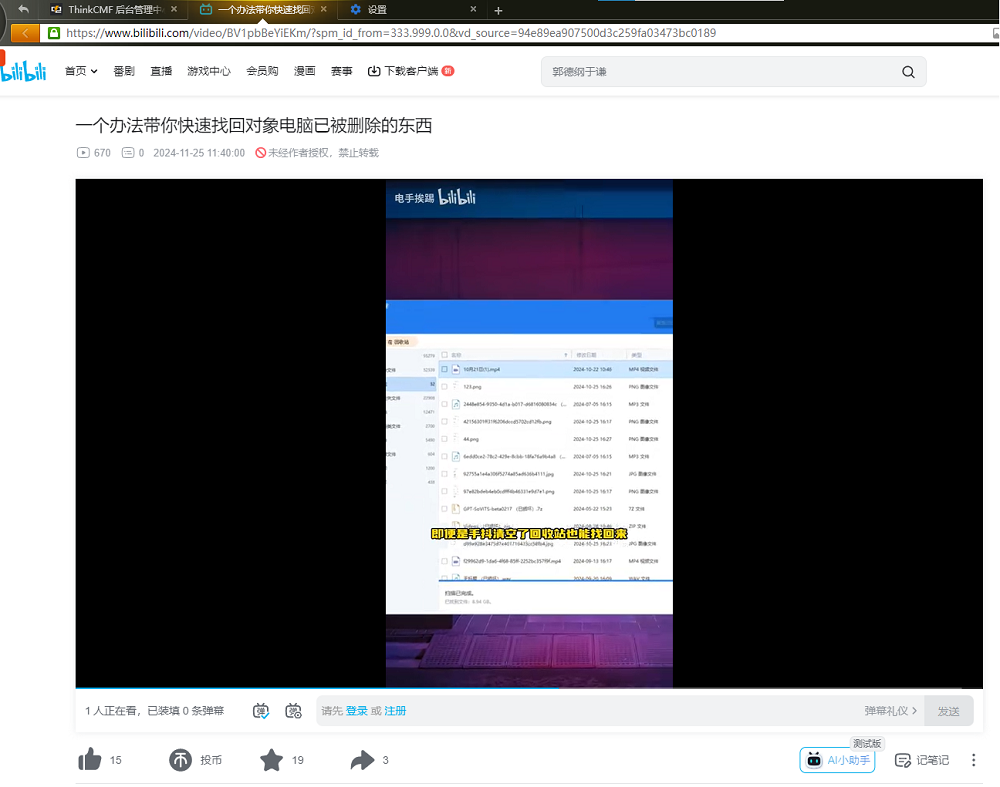Give the video a like
Viewport: 1000px width, 787px height.
click(x=89, y=759)
